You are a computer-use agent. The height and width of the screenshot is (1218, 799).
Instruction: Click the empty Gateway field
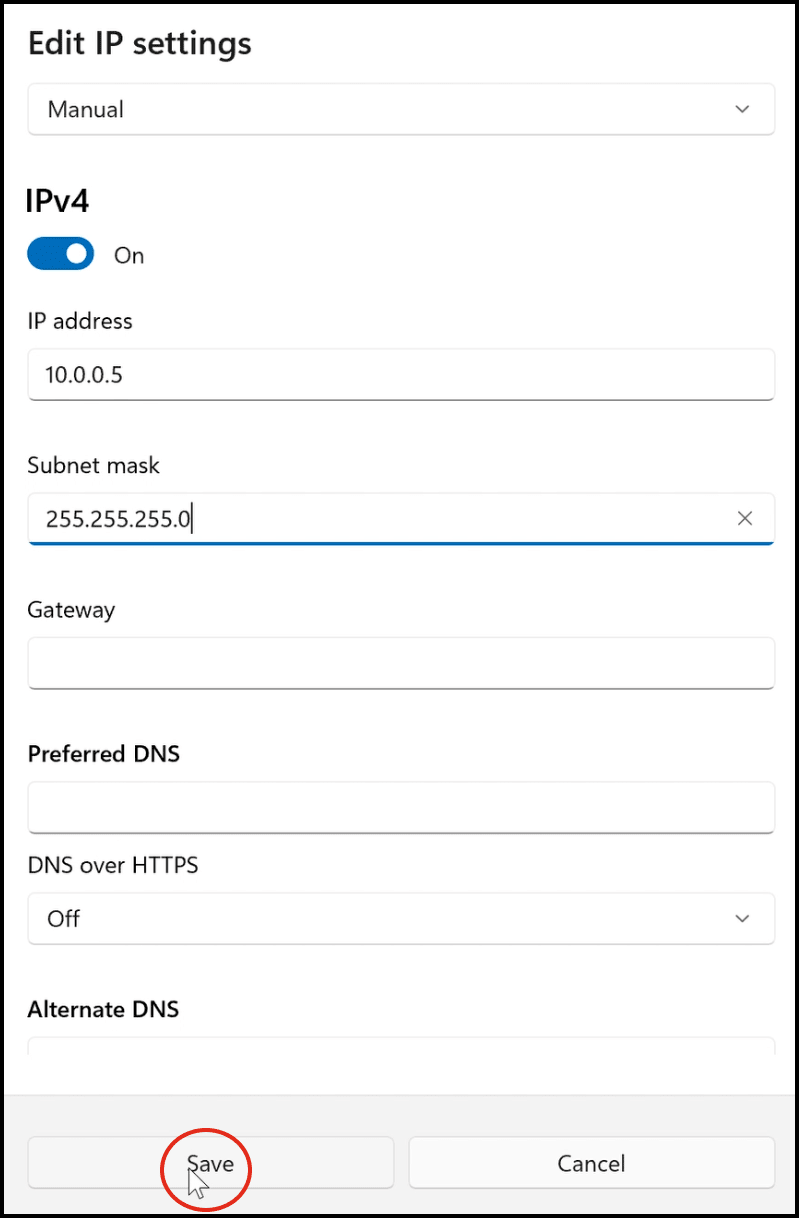400,663
